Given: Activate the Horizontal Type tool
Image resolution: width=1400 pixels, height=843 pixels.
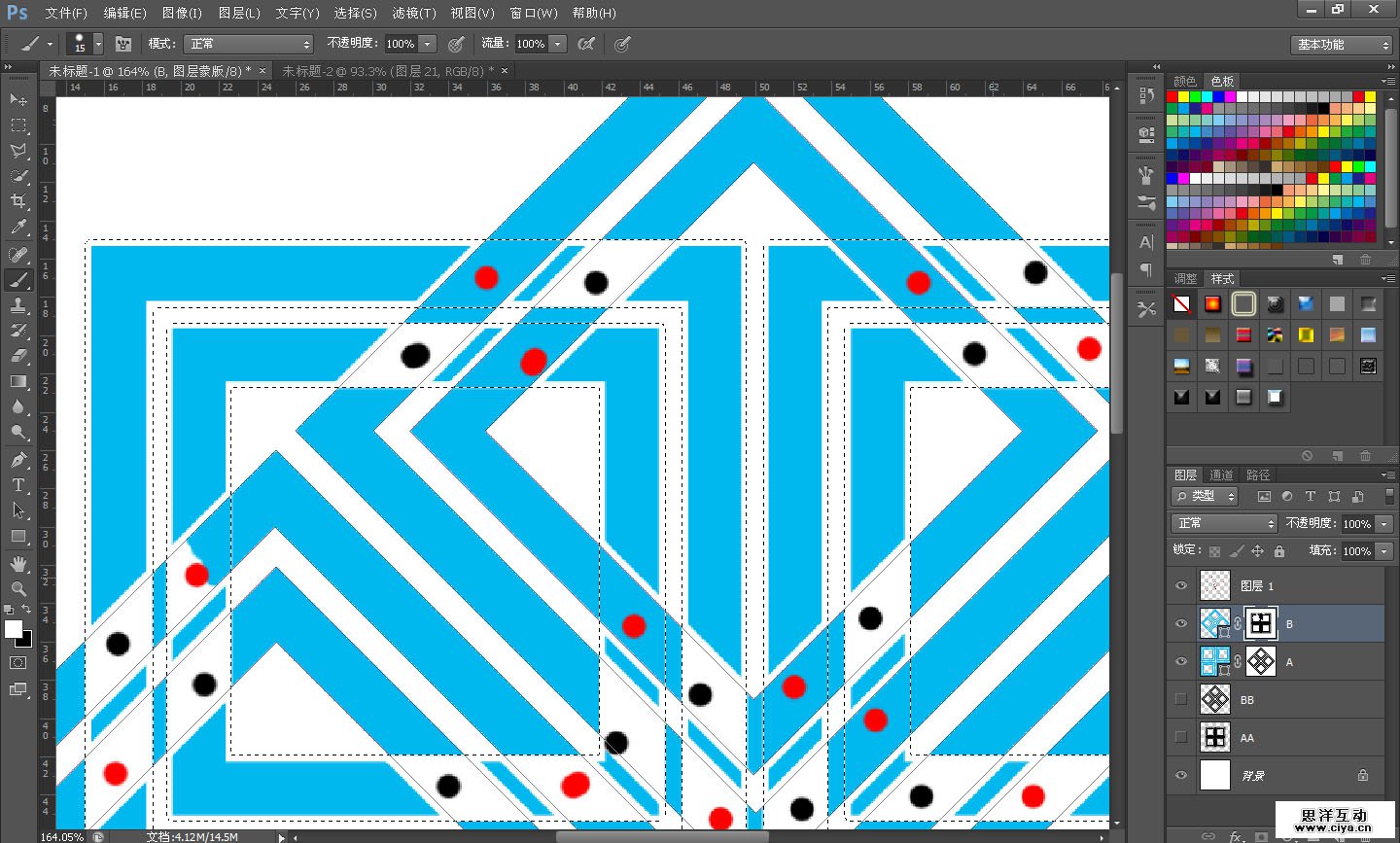Looking at the screenshot, I should [18, 485].
